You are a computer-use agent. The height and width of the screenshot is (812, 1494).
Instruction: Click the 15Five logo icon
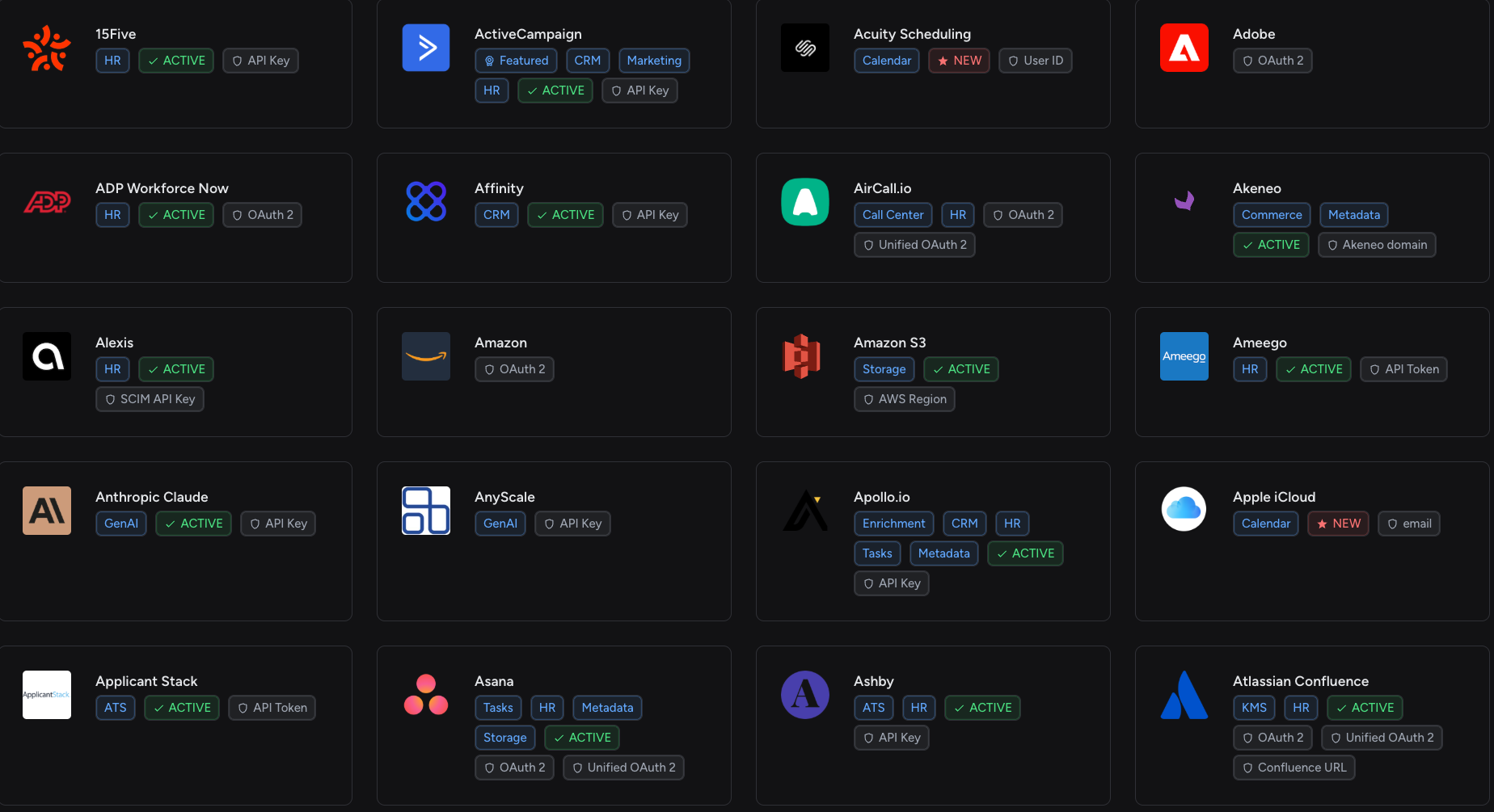[x=46, y=48]
